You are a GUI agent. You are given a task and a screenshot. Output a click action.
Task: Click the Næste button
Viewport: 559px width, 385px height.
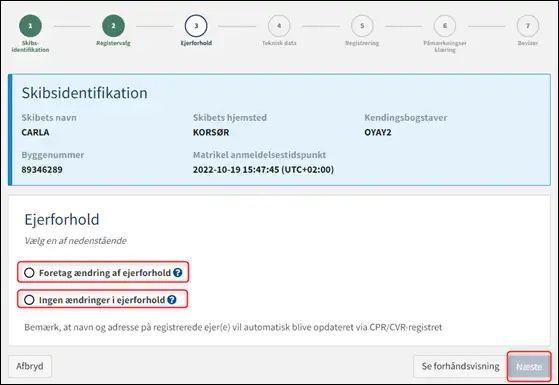pos(529,366)
